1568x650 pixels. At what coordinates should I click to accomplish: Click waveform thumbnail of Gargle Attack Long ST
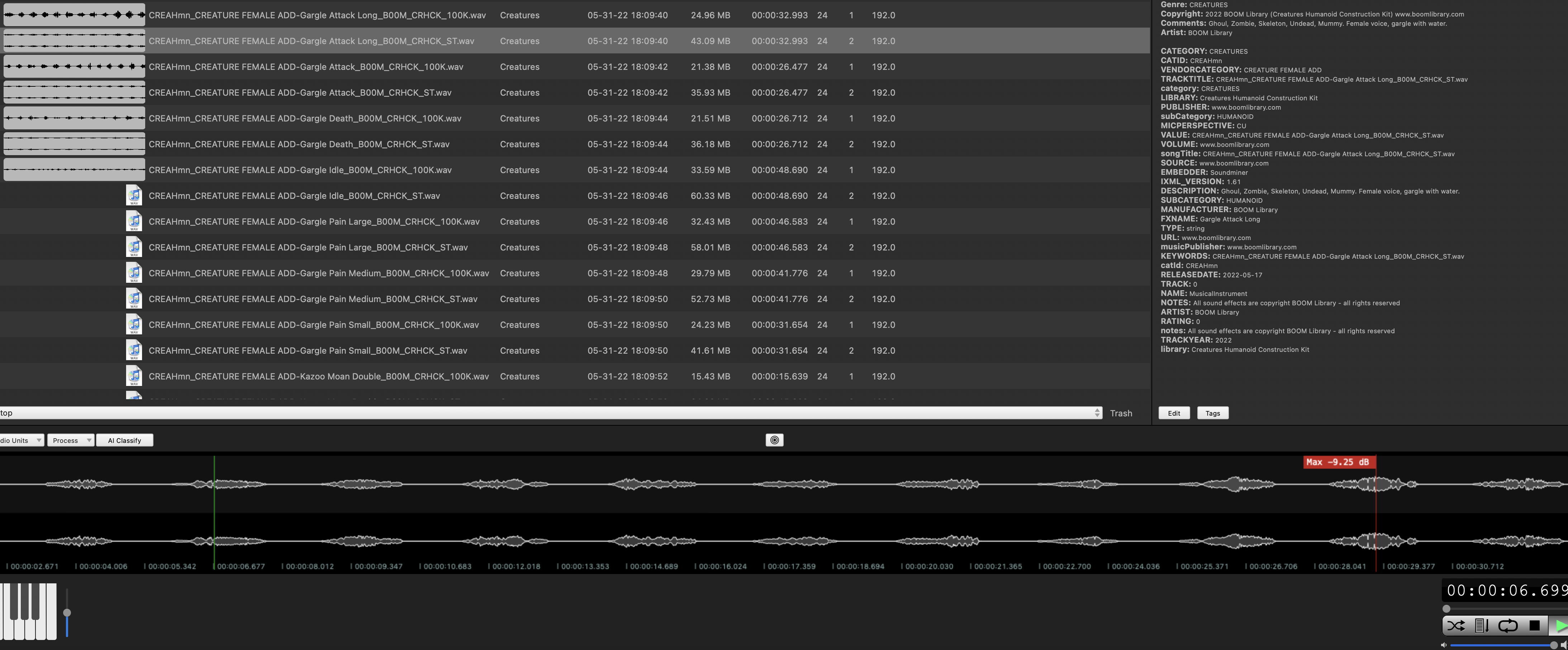point(74,41)
